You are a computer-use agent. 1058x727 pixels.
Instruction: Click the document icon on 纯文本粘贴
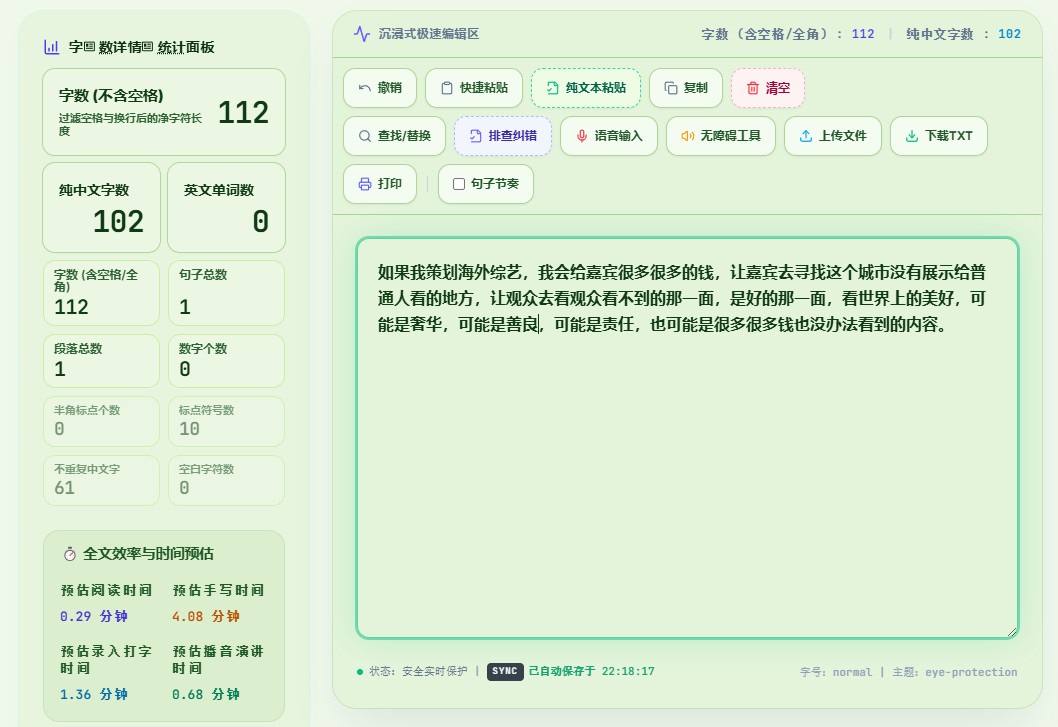pyautogui.click(x=552, y=88)
